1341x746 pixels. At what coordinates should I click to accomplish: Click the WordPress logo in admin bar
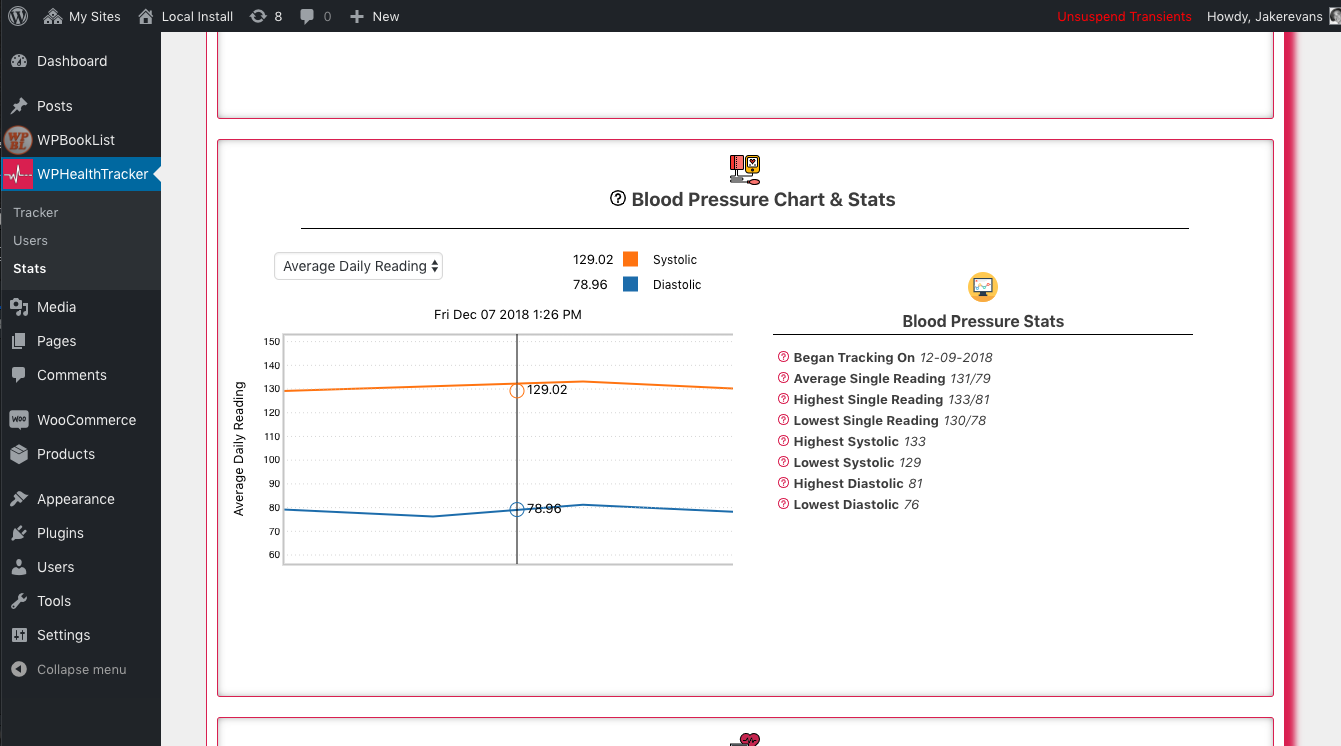pyautogui.click(x=17, y=16)
